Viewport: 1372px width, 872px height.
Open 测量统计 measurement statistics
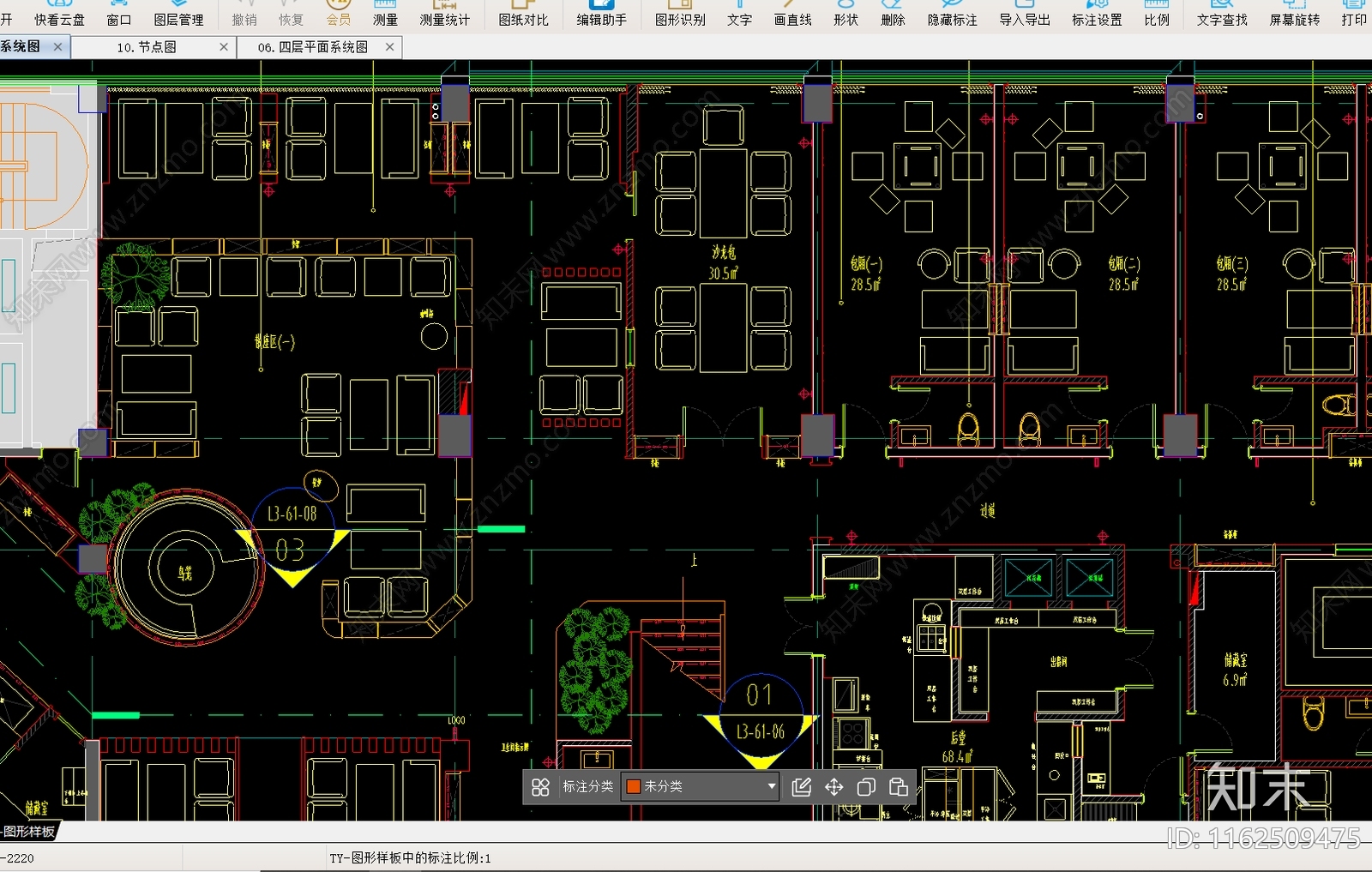(444, 14)
